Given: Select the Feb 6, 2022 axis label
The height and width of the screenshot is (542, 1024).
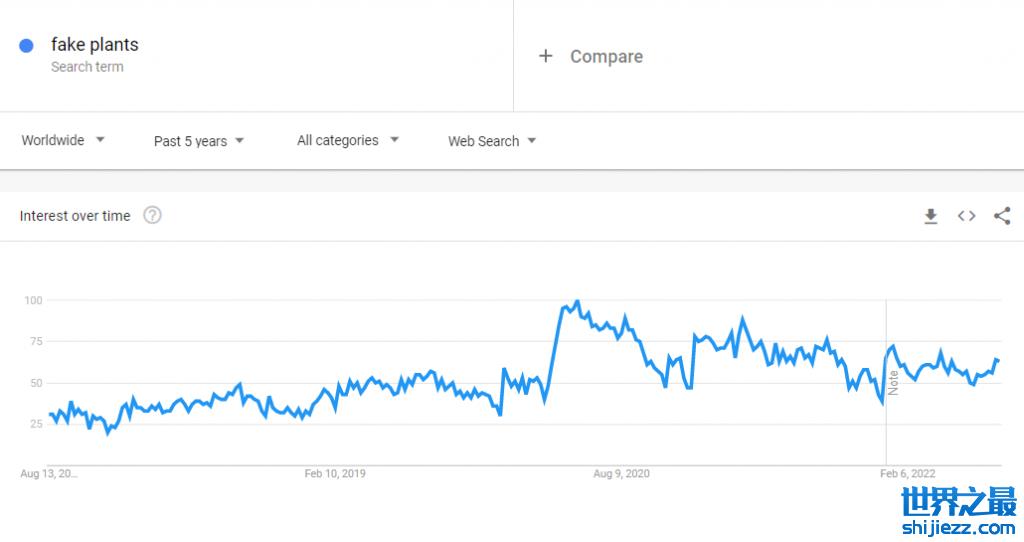Looking at the screenshot, I should (907, 473).
